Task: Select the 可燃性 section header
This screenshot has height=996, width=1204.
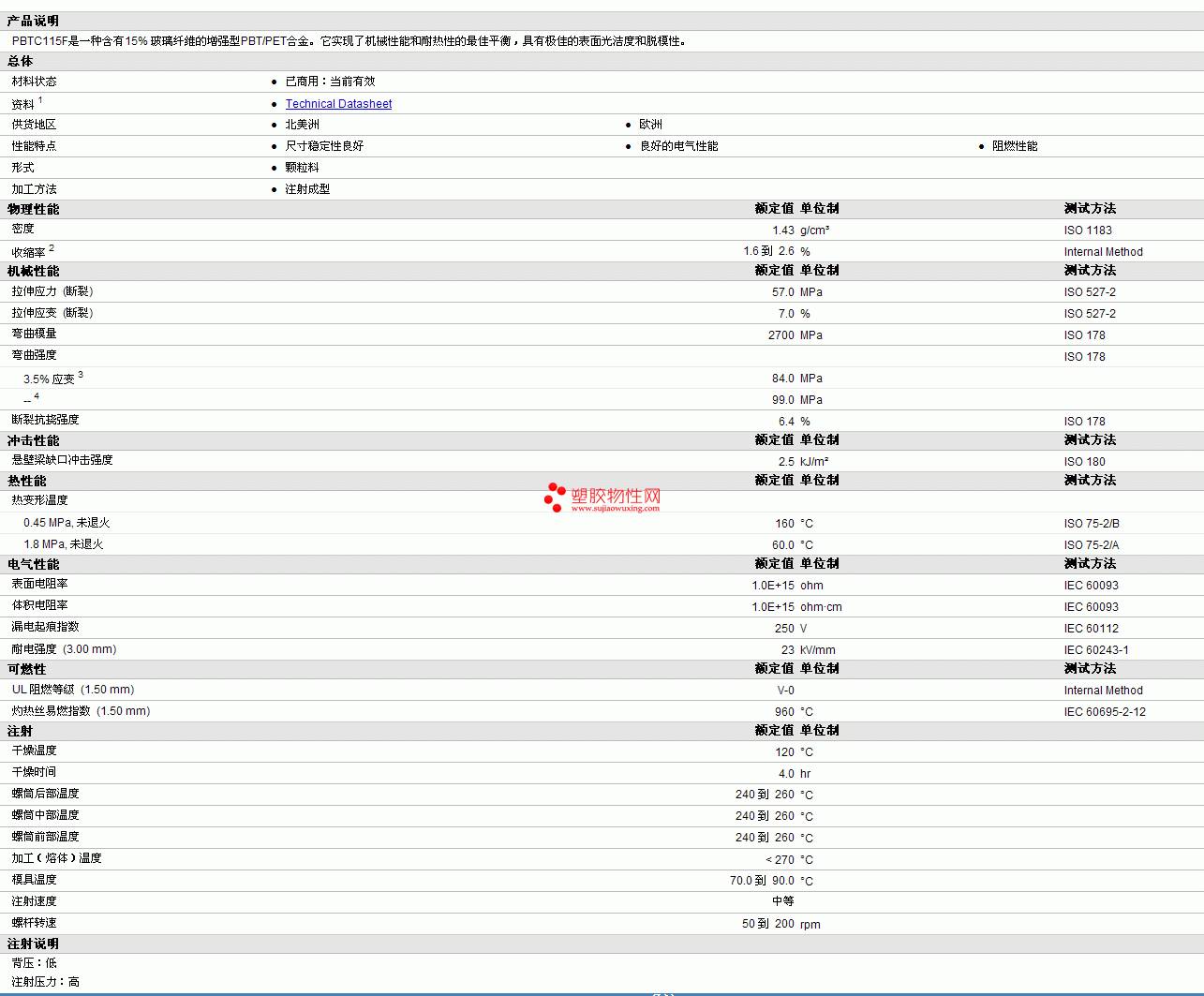Action: click(26, 669)
